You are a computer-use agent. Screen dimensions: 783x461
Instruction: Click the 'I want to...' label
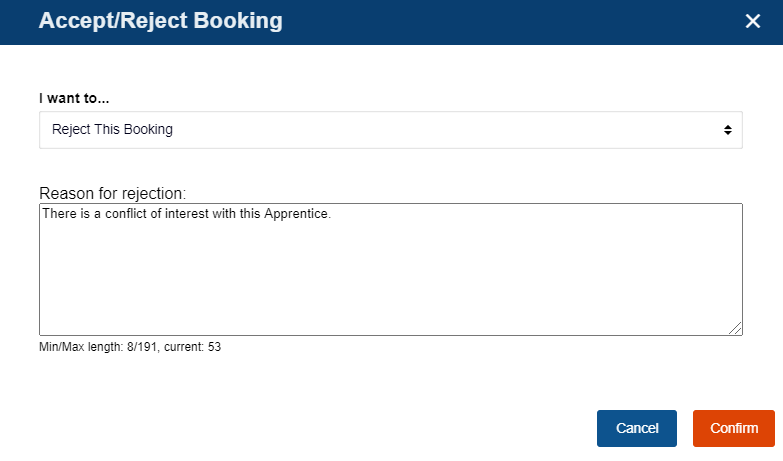(74, 99)
